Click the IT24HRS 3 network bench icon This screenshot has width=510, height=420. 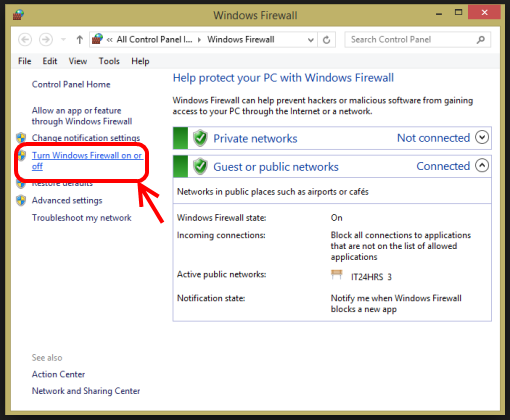coord(337,275)
